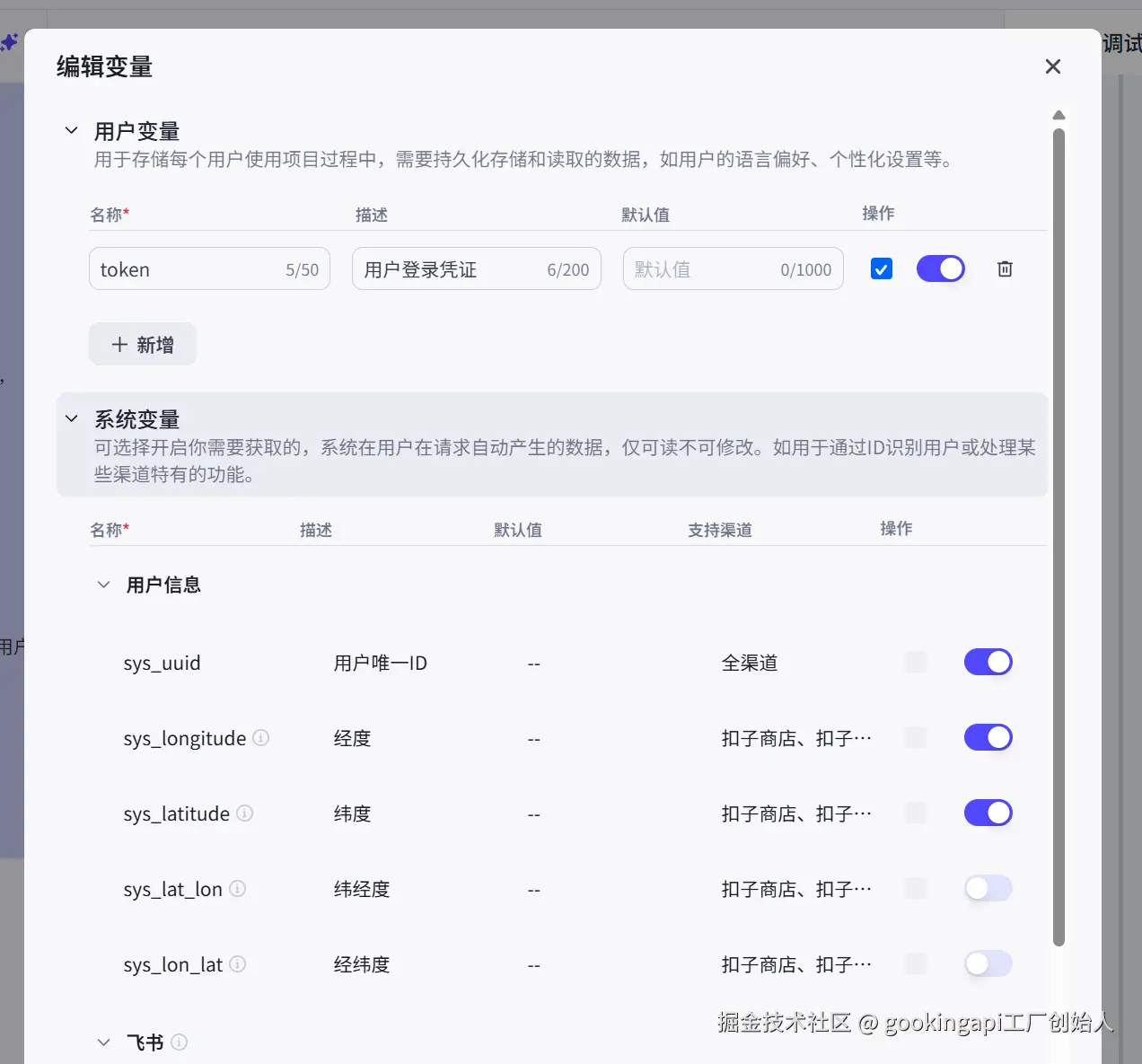Collapse the 用户信息 group
Screen dimensions: 1142x1064
[x=103, y=585]
